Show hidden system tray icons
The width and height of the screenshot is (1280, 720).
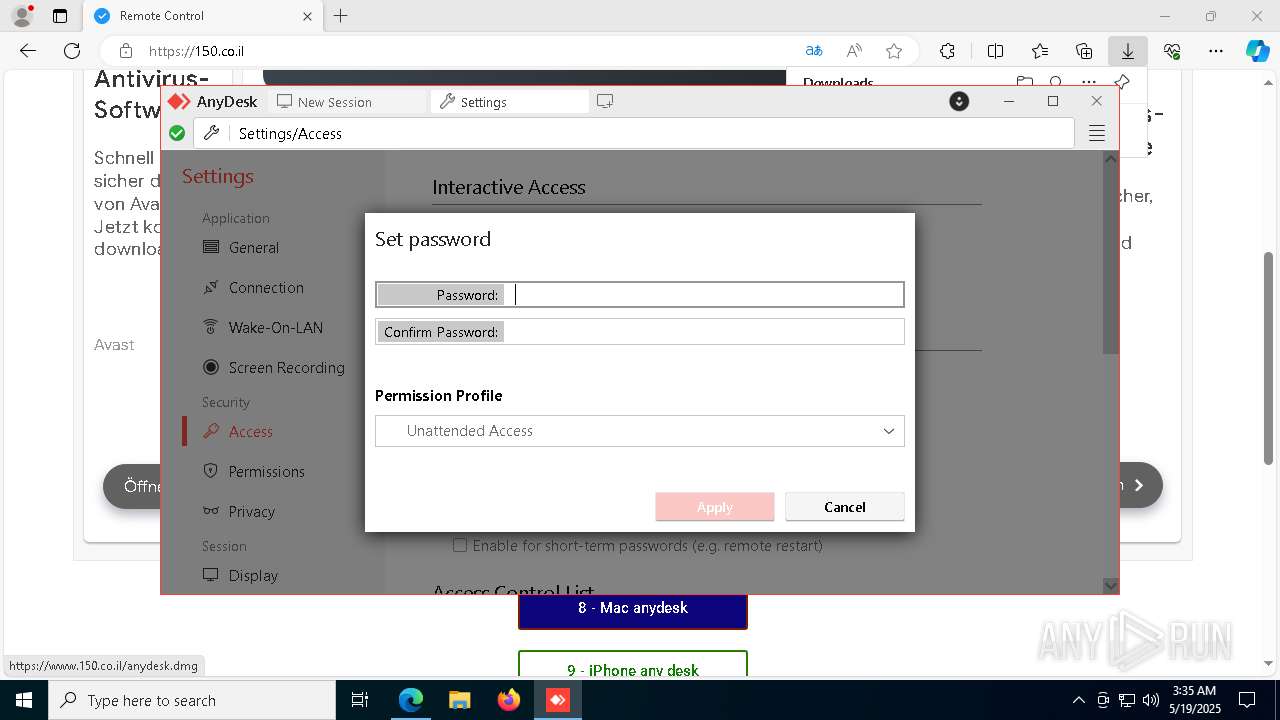click(1078, 700)
